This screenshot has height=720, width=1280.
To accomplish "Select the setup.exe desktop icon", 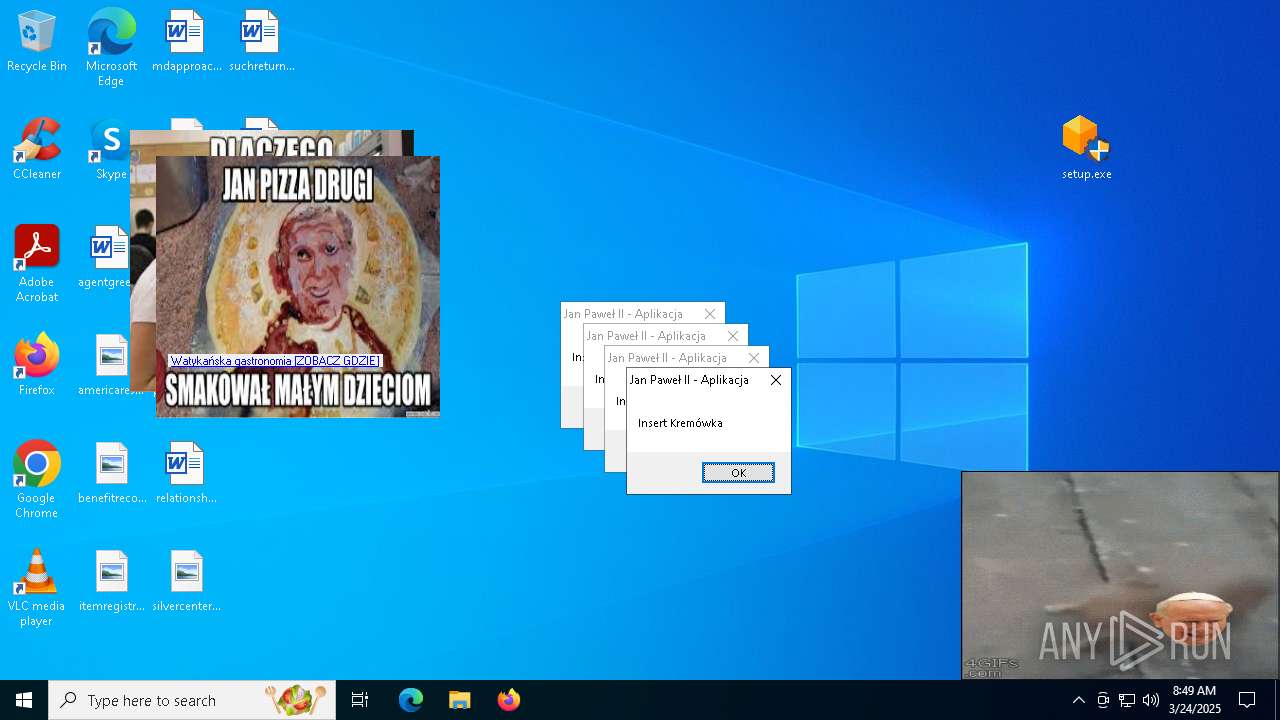I will coord(1086,148).
